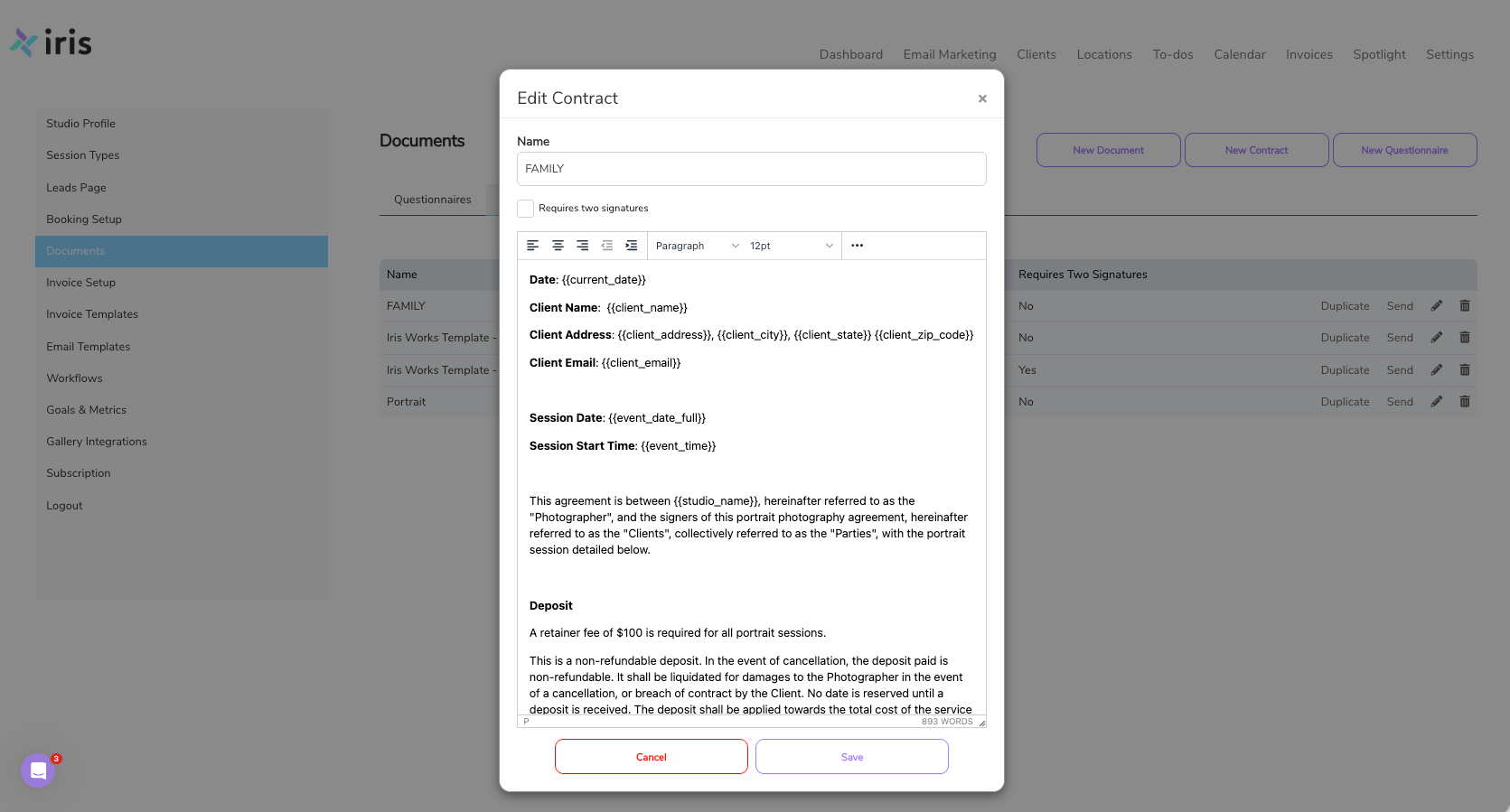Select Session Types in sidebar
Screen dimensions: 1510x812
tap(182, 155)
